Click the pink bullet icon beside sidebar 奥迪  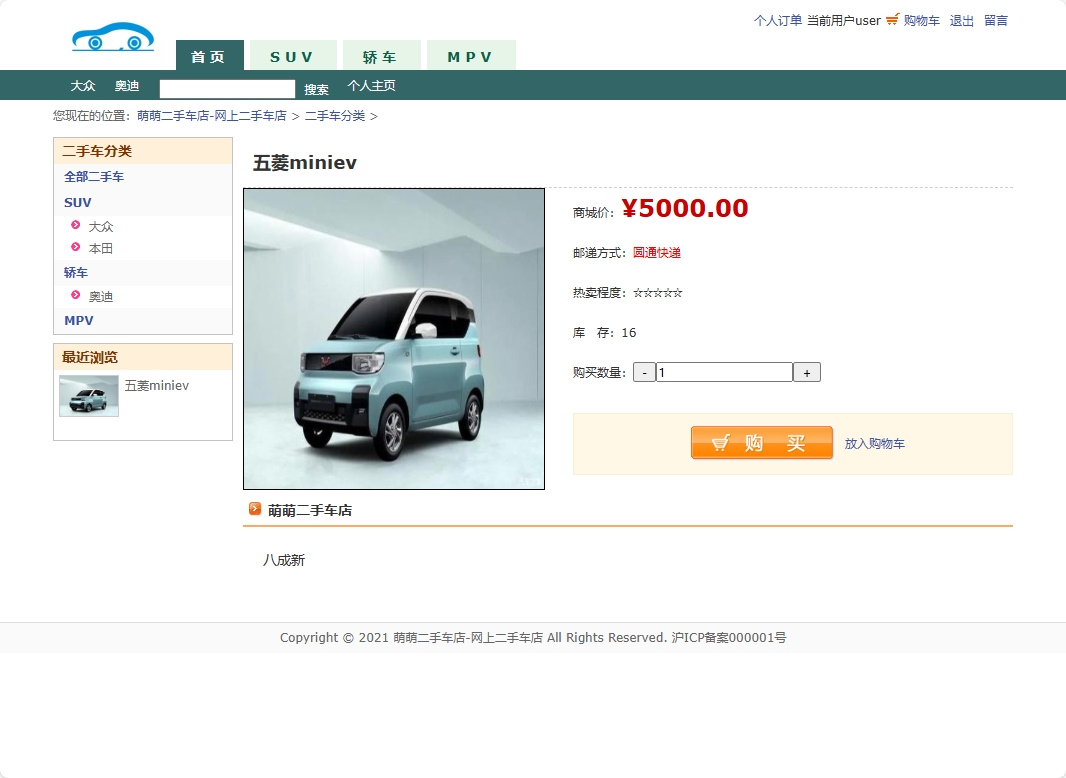tap(75, 295)
